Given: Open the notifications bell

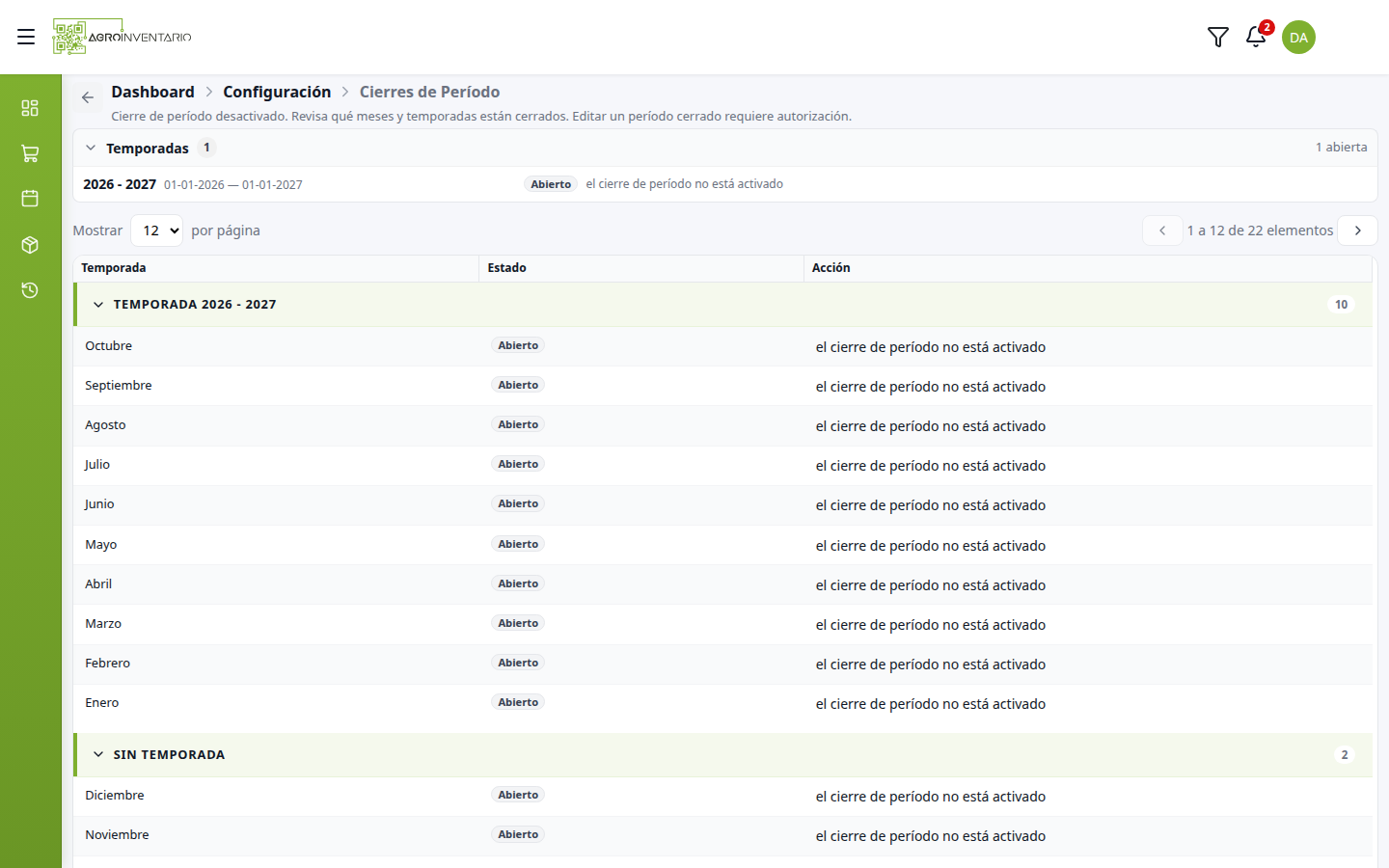Looking at the screenshot, I should (x=1256, y=37).
